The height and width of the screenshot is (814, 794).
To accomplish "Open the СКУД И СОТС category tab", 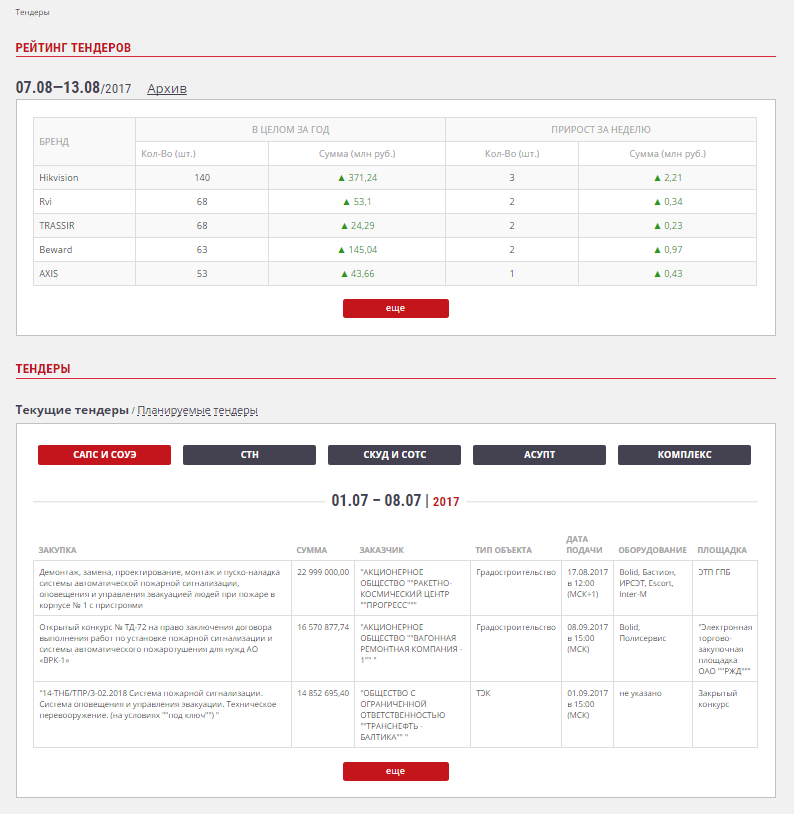I will coord(394,455).
